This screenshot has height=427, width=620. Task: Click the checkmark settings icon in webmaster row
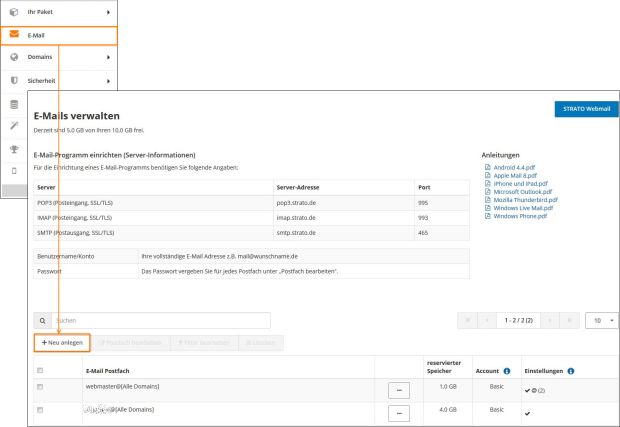[x=527, y=390]
